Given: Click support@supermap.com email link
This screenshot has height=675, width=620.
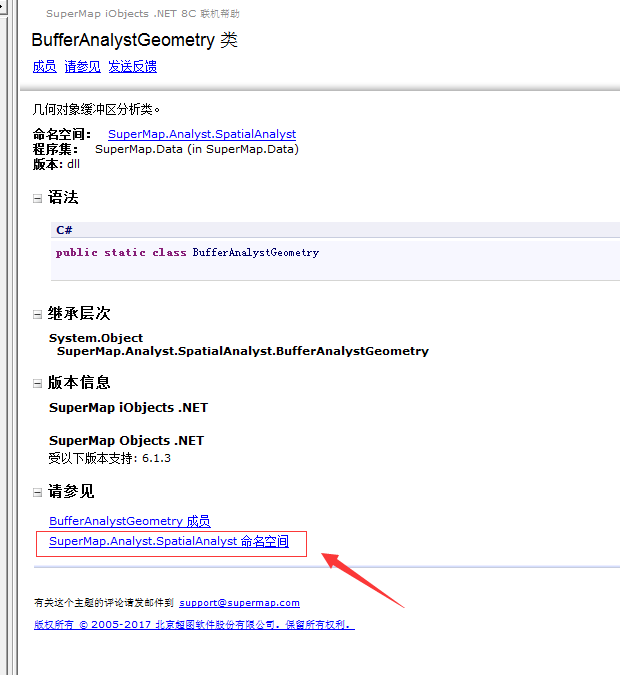Looking at the screenshot, I should pyautogui.click(x=239, y=603).
